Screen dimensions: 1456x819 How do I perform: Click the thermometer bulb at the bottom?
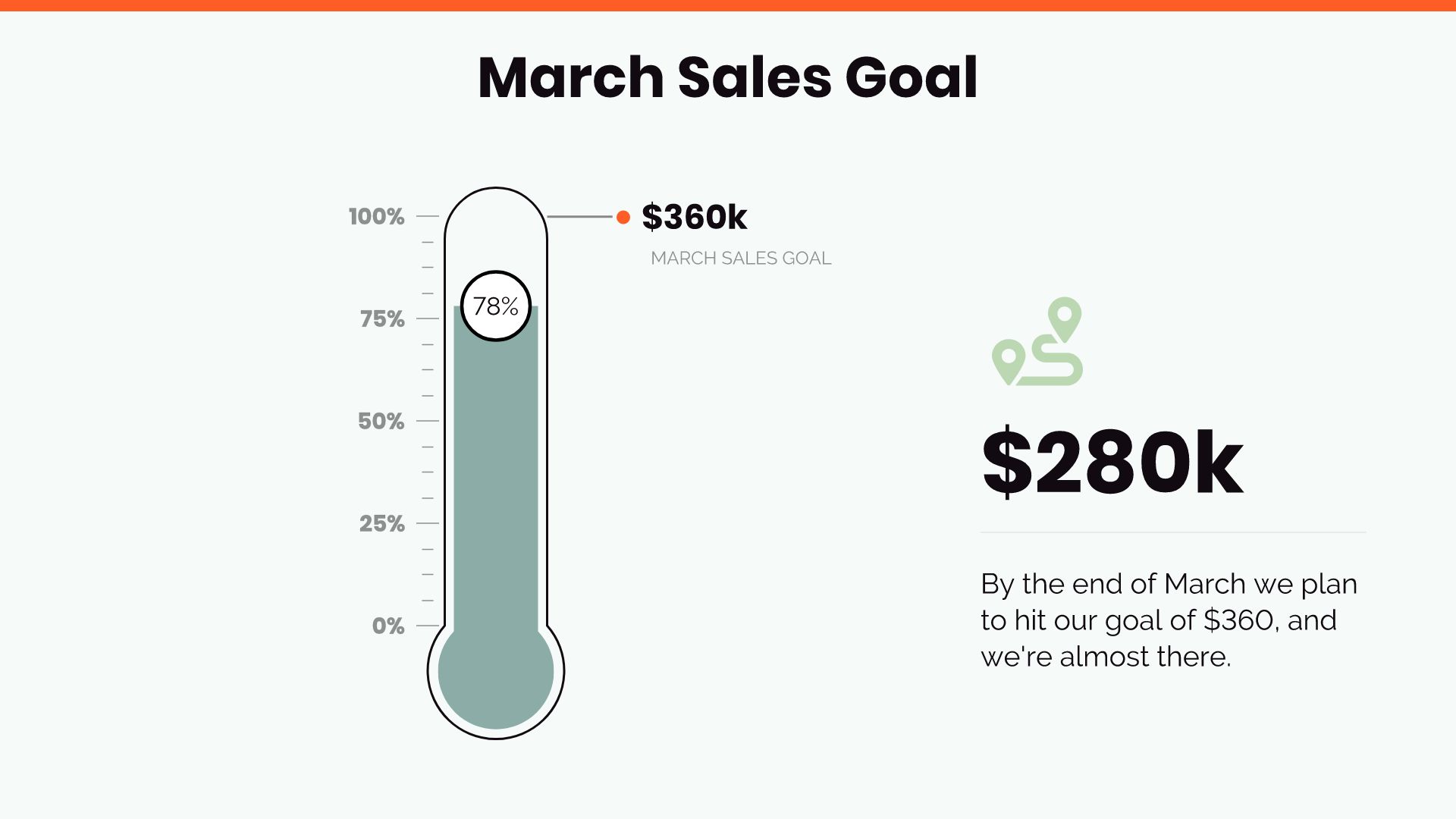[496, 675]
